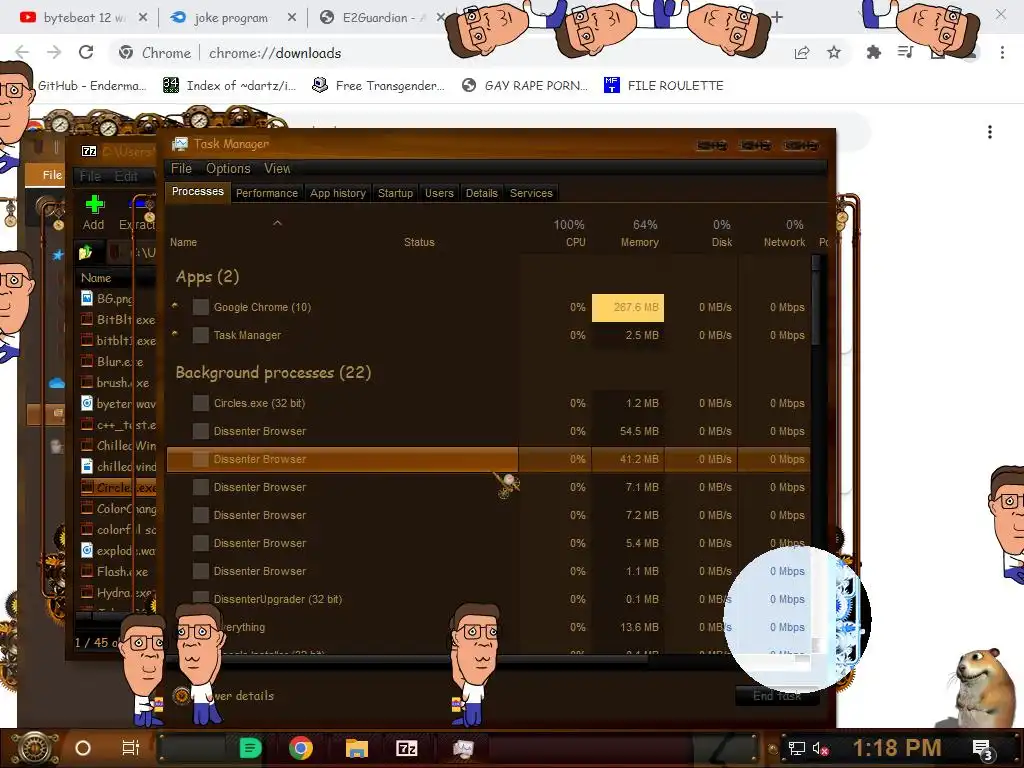Screen dimensions: 1024x768
Task: Open the share page icon
Action: (x=802, y=52)
